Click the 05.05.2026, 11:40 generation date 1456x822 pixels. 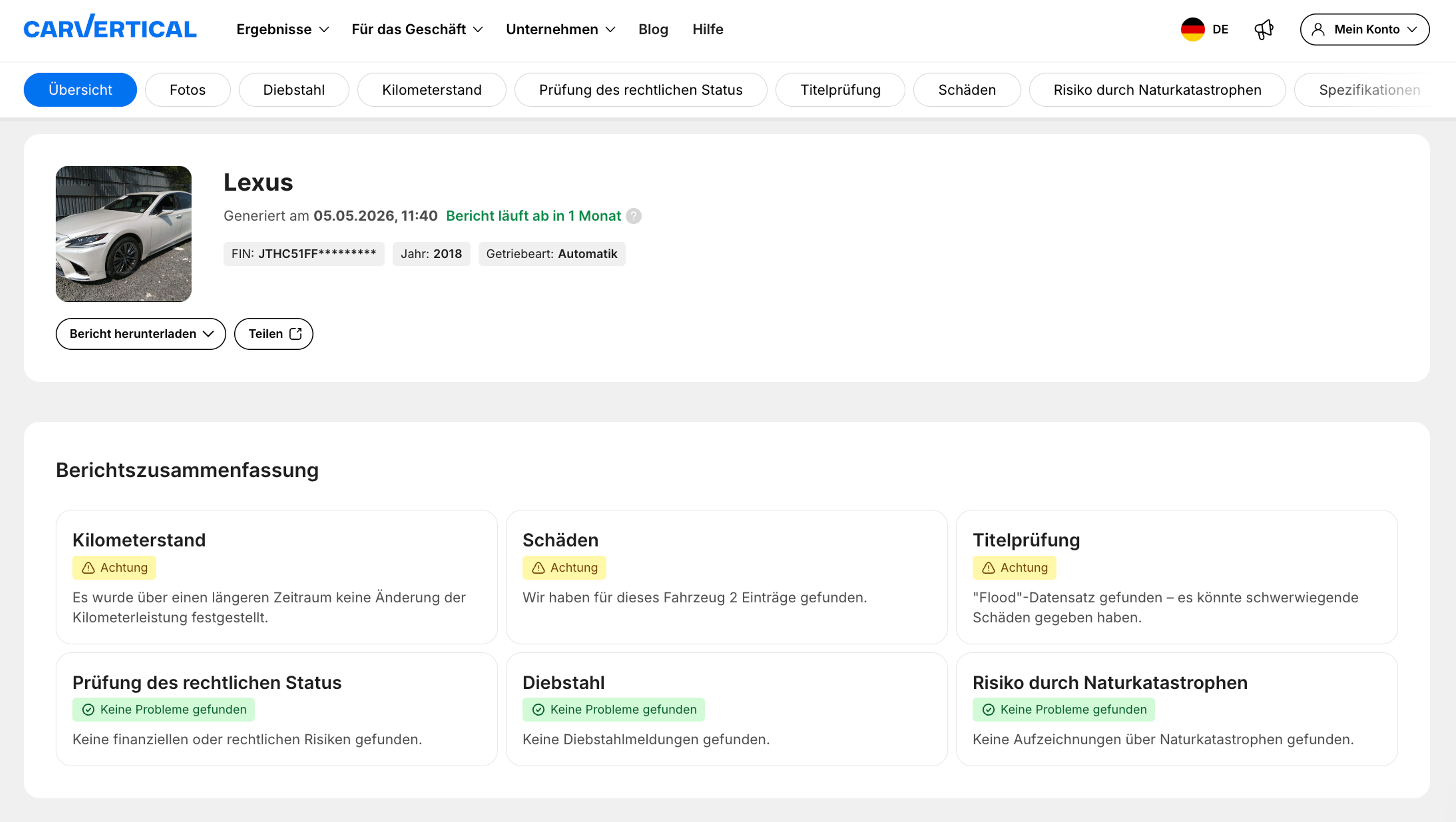[x=375, y=216]
